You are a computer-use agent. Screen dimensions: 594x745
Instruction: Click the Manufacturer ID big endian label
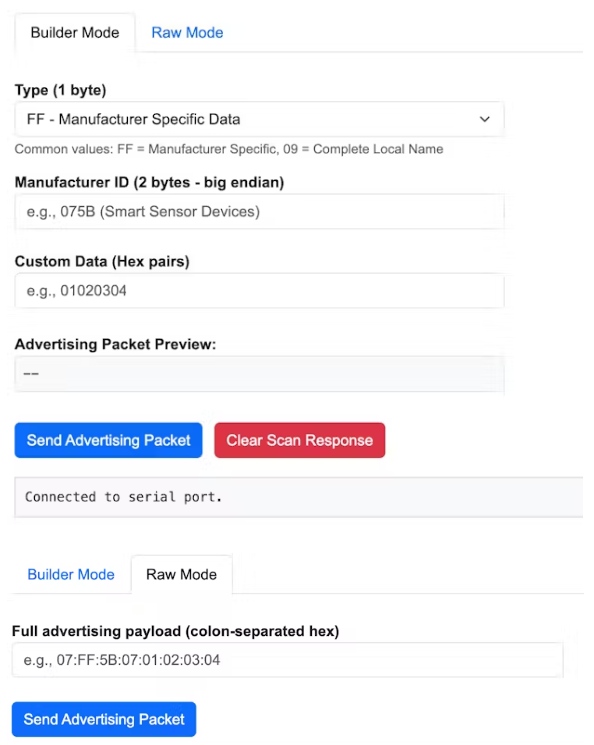(149, 182)
